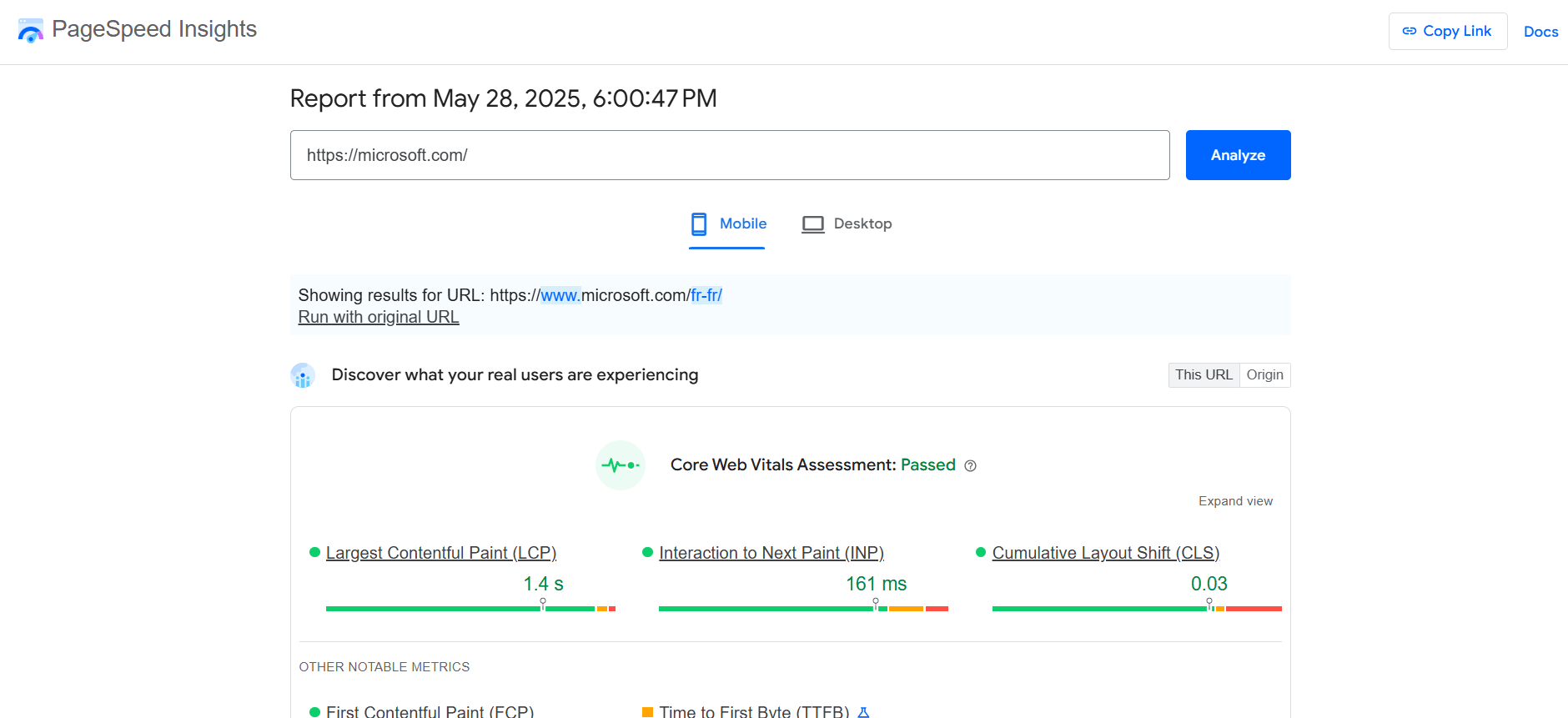This screenshot has width=1568, height=718.
Task: Open the Docs link
Action: 1540,32
